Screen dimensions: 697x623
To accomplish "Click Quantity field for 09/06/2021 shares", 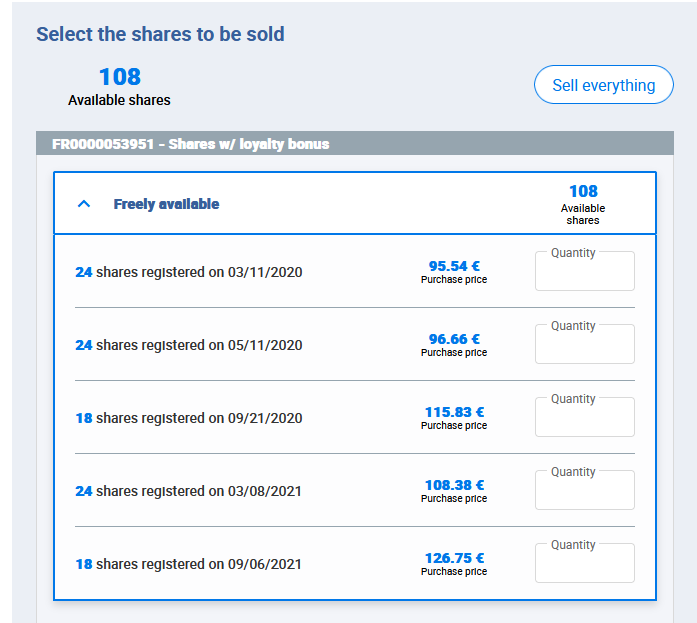I will (x=584, y=565).
